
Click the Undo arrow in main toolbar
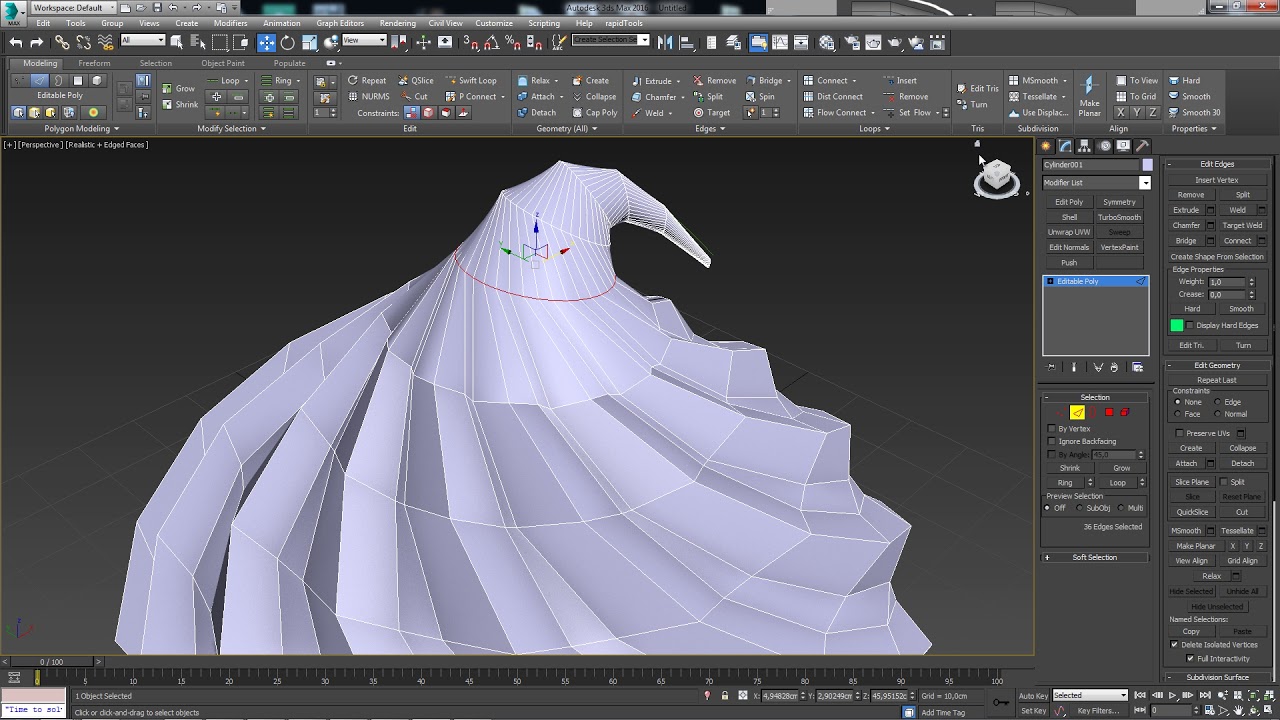[15, 42]
